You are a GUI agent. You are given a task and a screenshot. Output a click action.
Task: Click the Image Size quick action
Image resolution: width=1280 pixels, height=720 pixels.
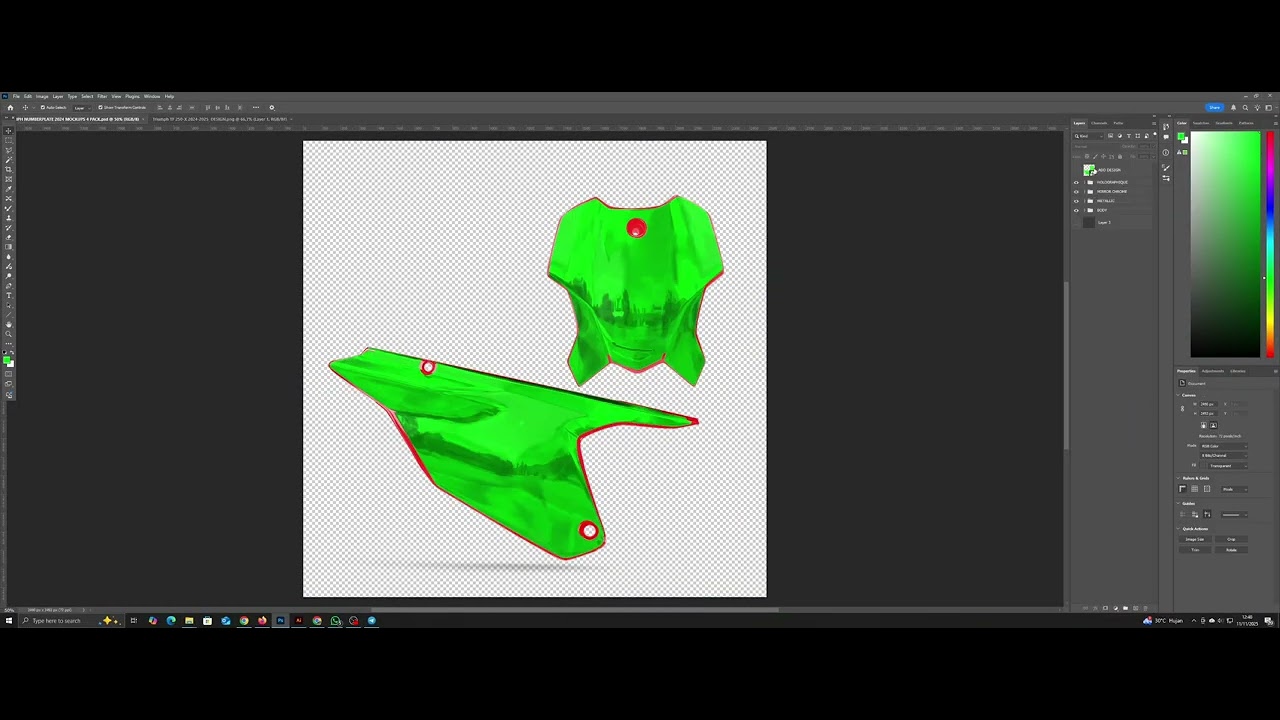1195,539
